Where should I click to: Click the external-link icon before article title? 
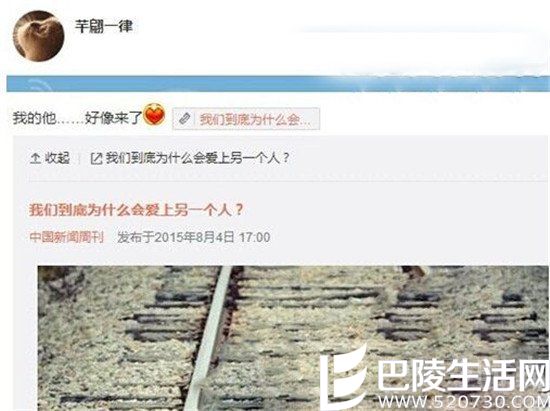coord(96,159)
